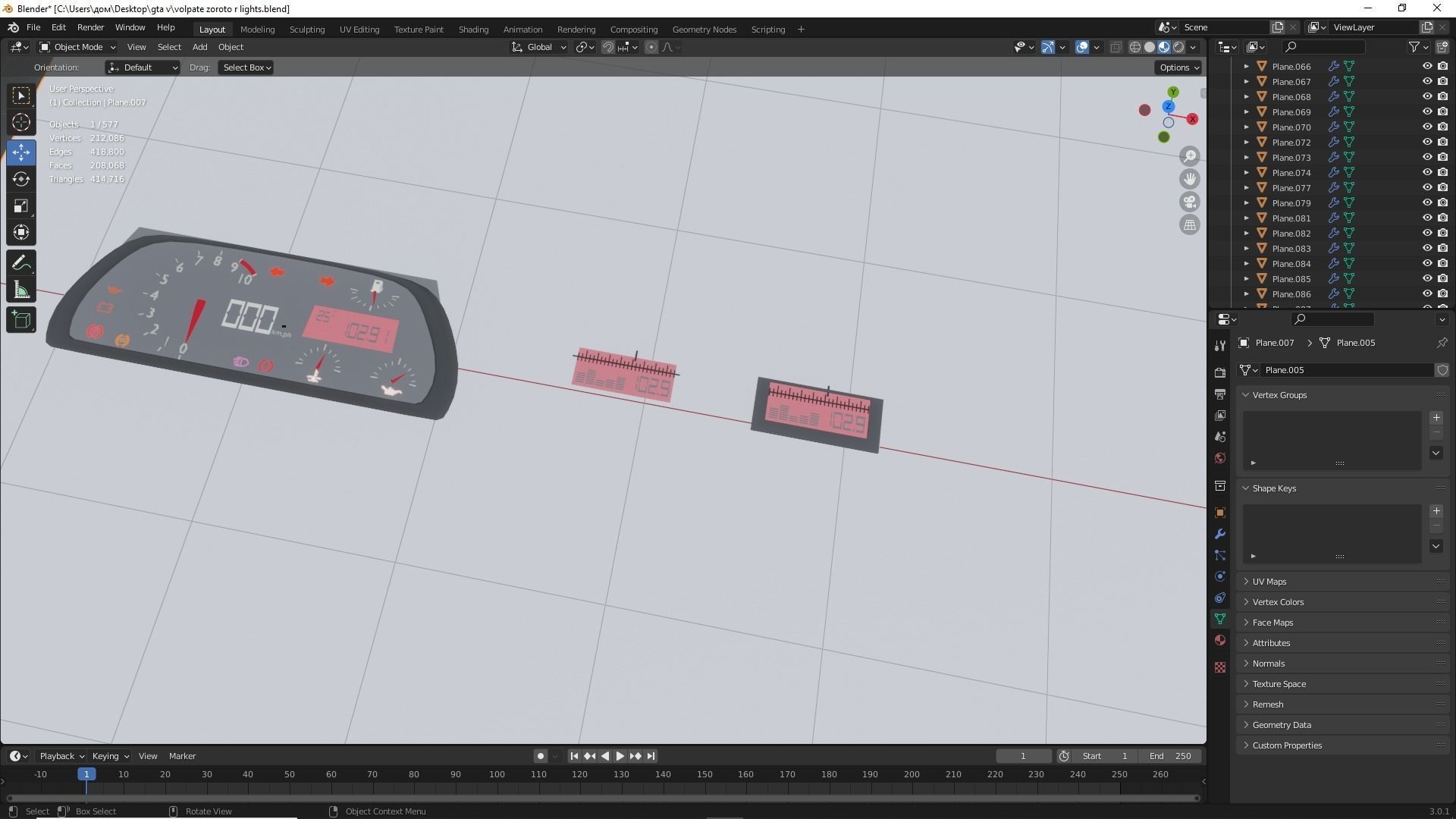The image size is (1456, 819).
Task: Open the Modifier wrench properties tab
Action: 1220,535
